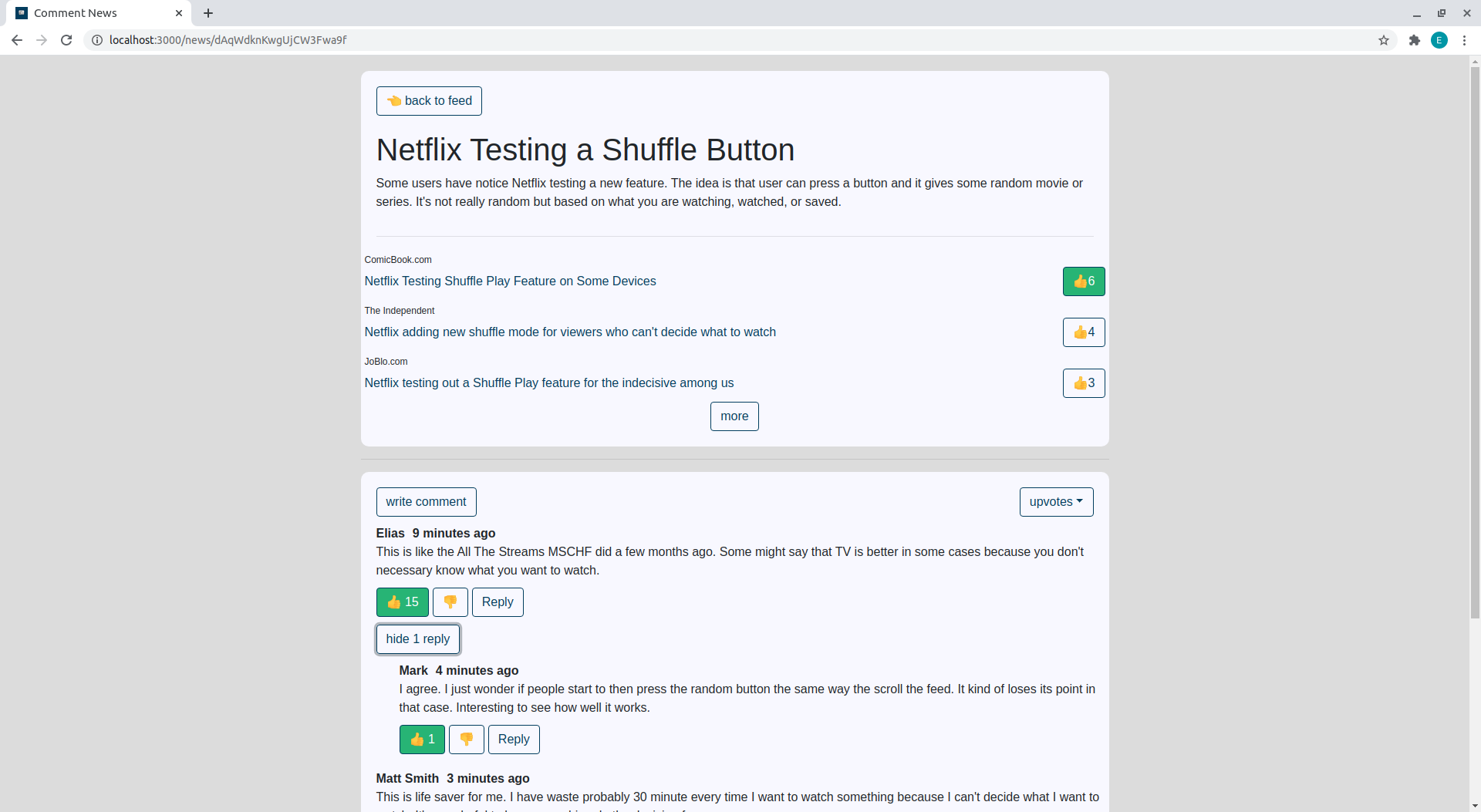Screen dimensions: 1481x812
Task: Collapse replies with hide 1 reply
Action: 417,639
